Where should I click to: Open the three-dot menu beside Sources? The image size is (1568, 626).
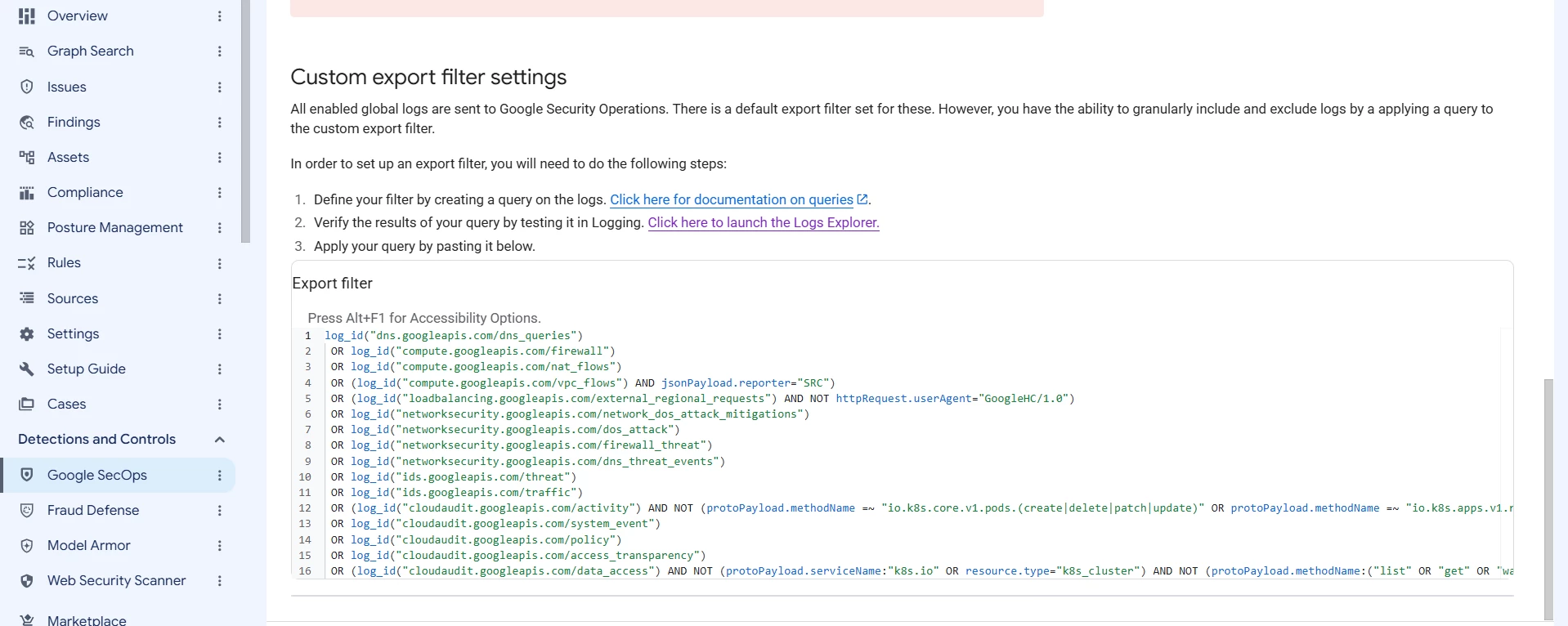tap(219, 299)
